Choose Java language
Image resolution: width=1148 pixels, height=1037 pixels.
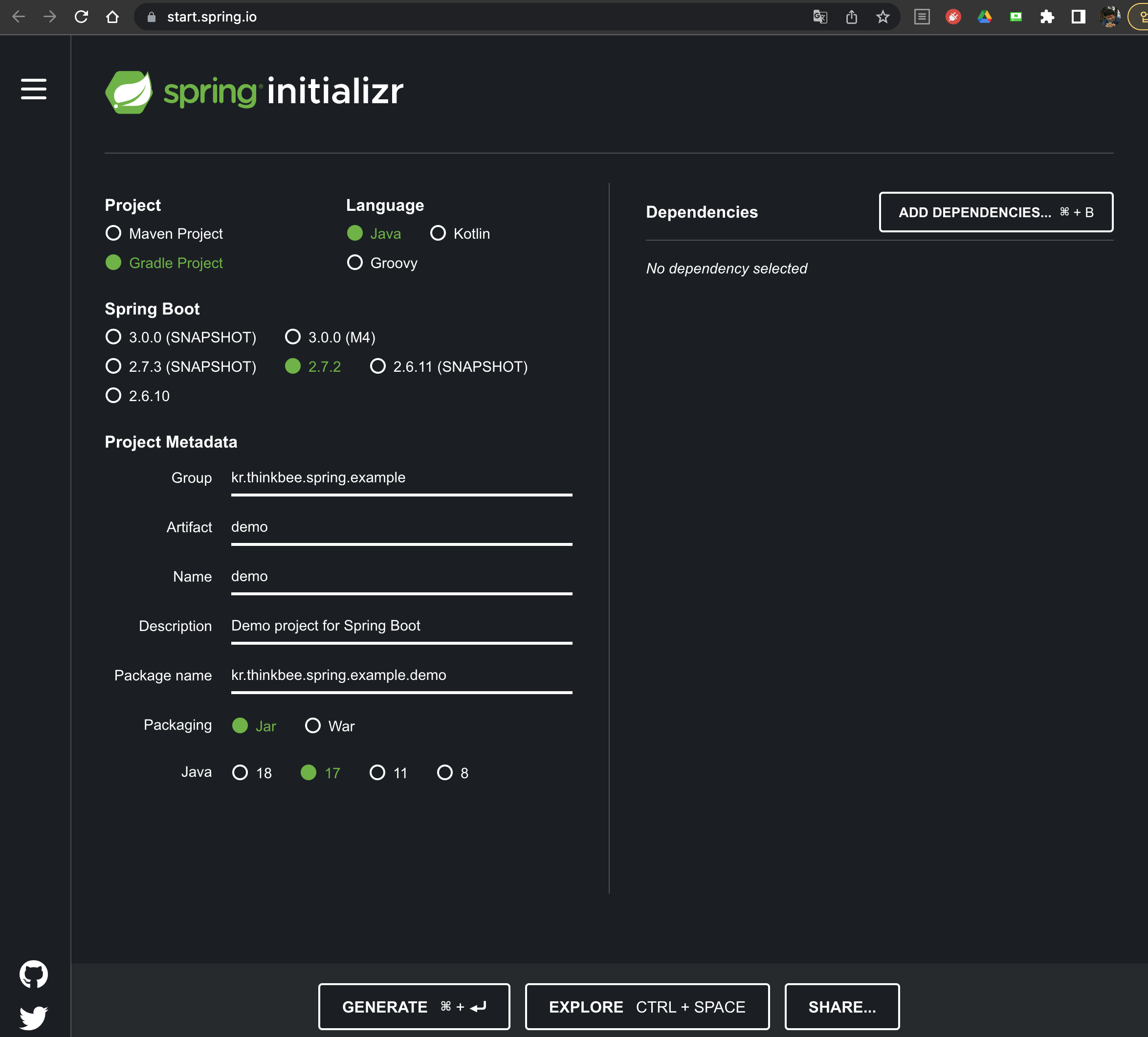coord(374,234)
